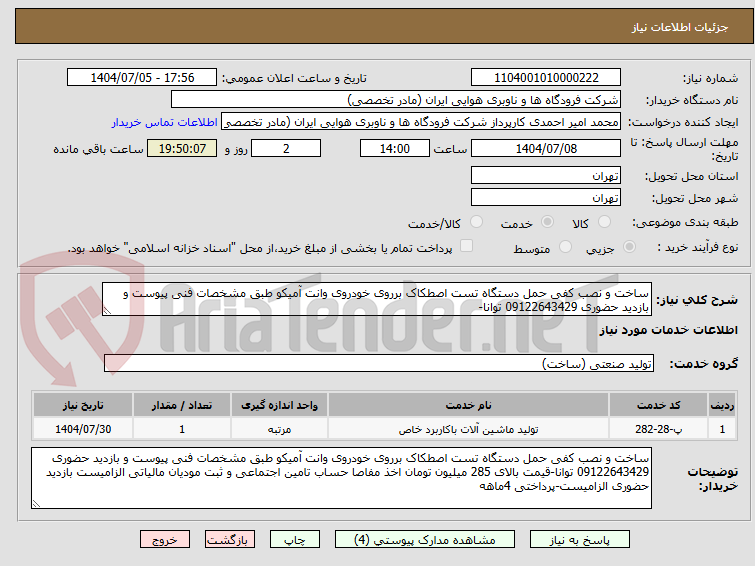The image size is (755, 566).
Task: Click the واحد اندازه گیری column header
Action: (x=279, y=405)
